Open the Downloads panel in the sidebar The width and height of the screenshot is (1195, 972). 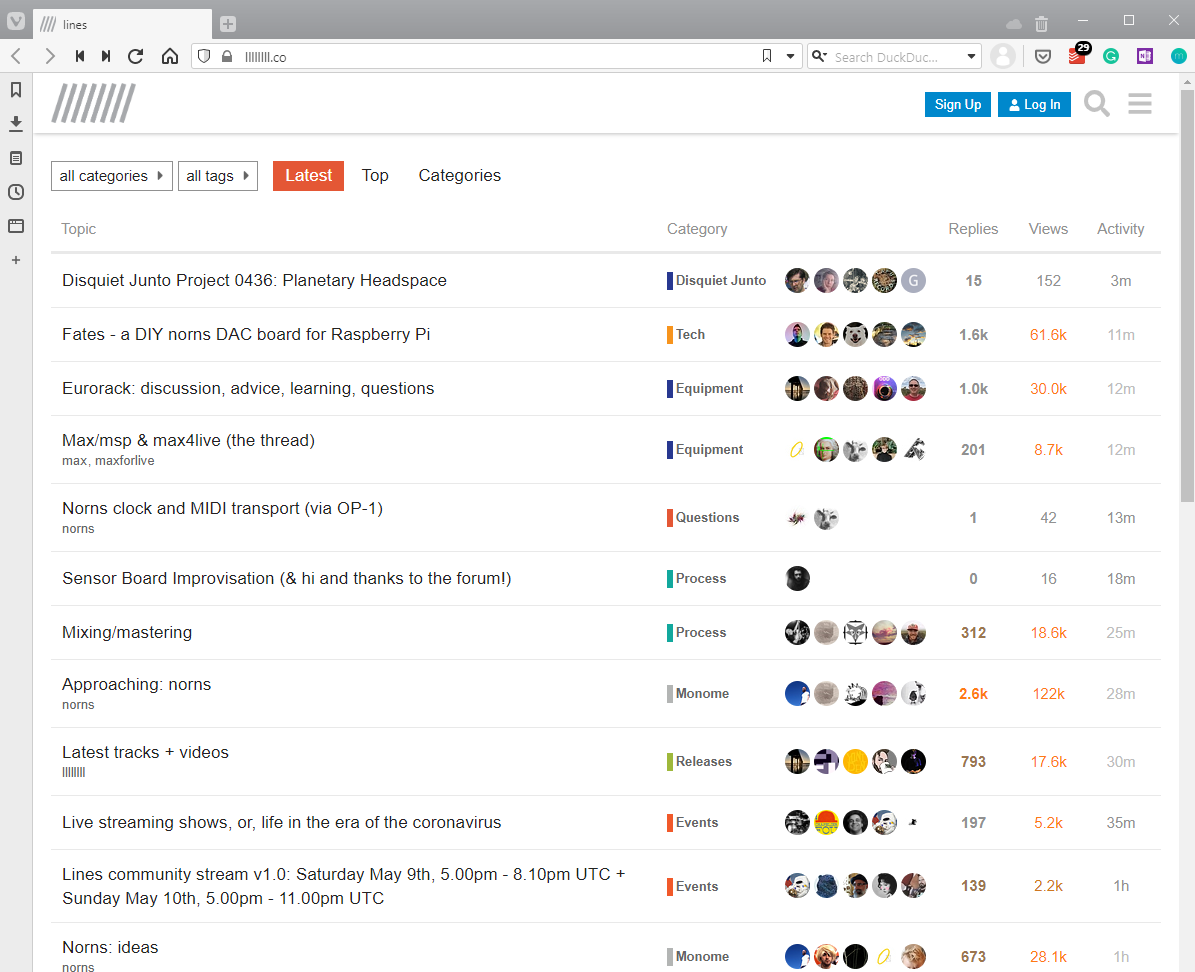pyautogui.click(x=16, y=124)
